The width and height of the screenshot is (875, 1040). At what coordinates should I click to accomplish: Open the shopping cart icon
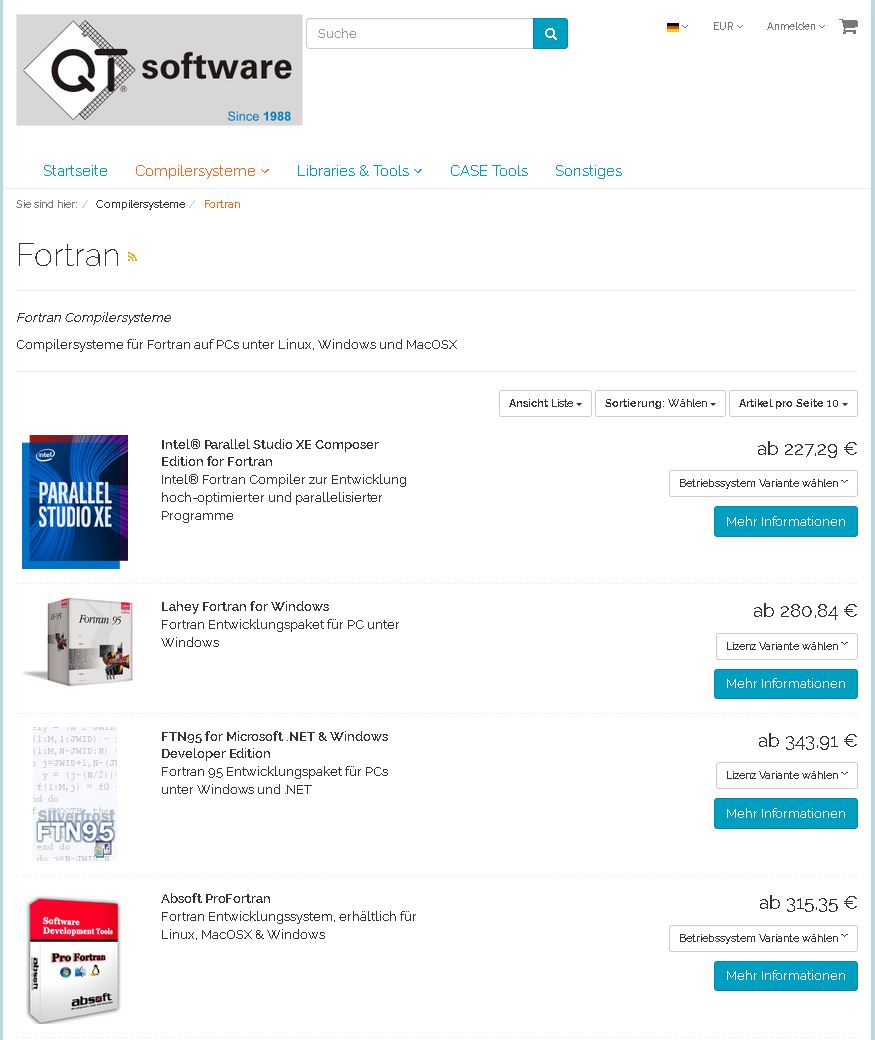click(x=848, y=27)
